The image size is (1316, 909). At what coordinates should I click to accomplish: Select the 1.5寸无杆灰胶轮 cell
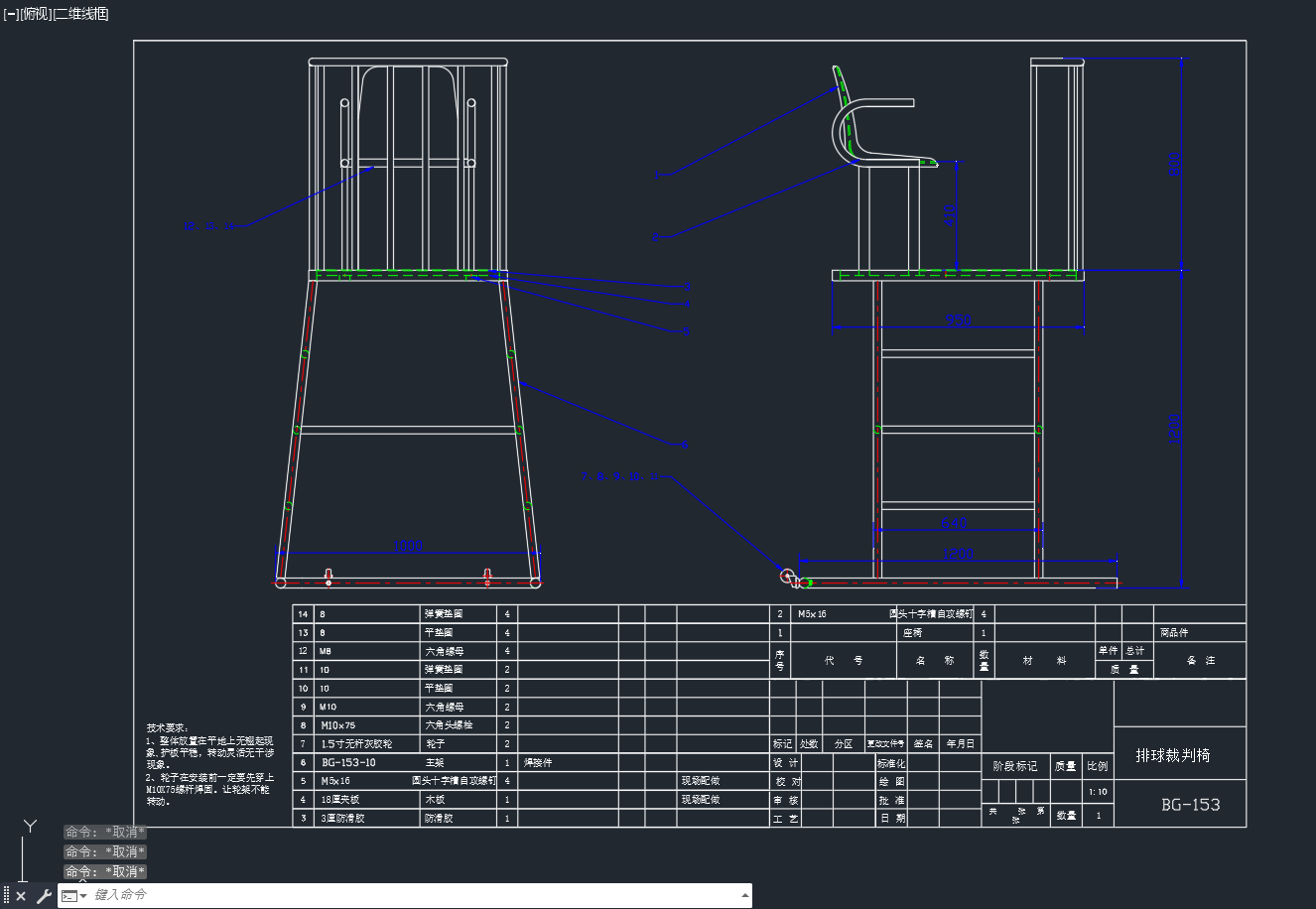[357, 743]
